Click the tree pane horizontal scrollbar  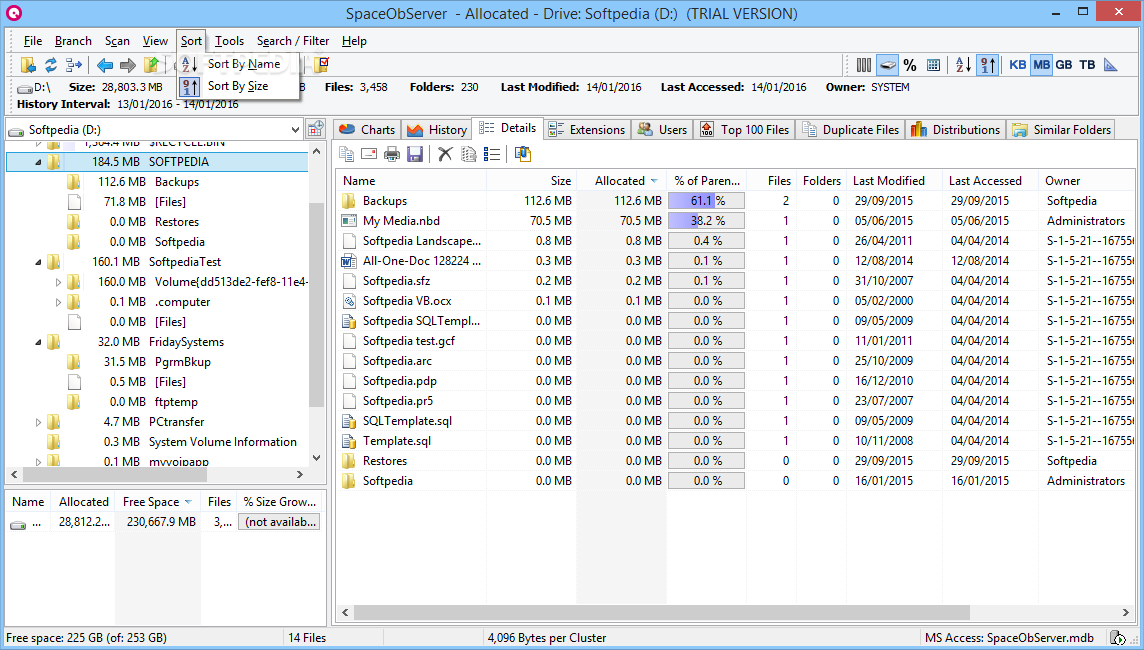[115, 474]
